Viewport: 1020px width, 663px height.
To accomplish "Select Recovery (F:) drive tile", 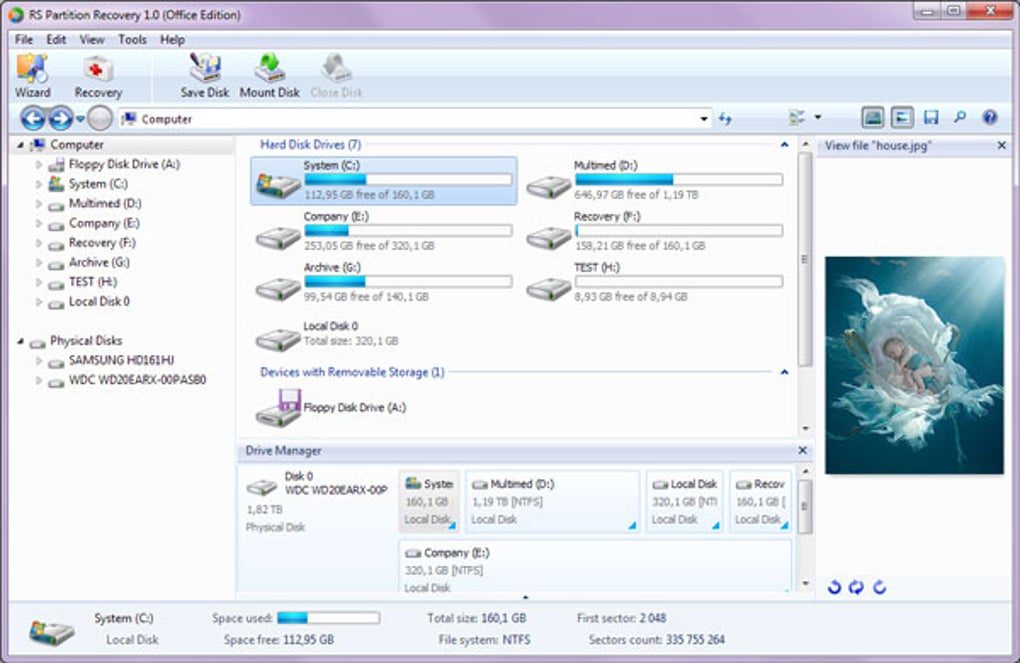I will point(654,231).
